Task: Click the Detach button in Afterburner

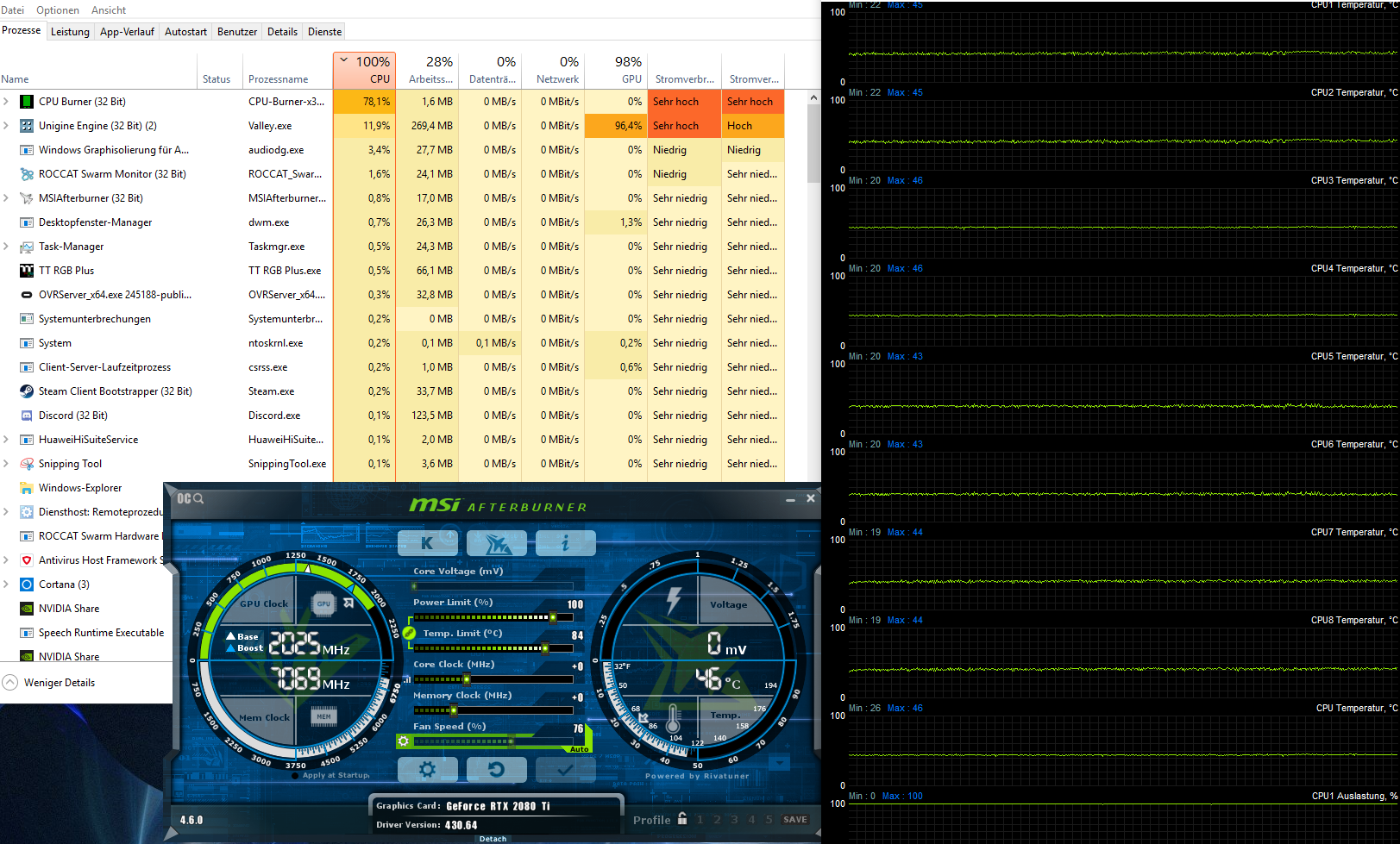Action: tap(493, 839)
